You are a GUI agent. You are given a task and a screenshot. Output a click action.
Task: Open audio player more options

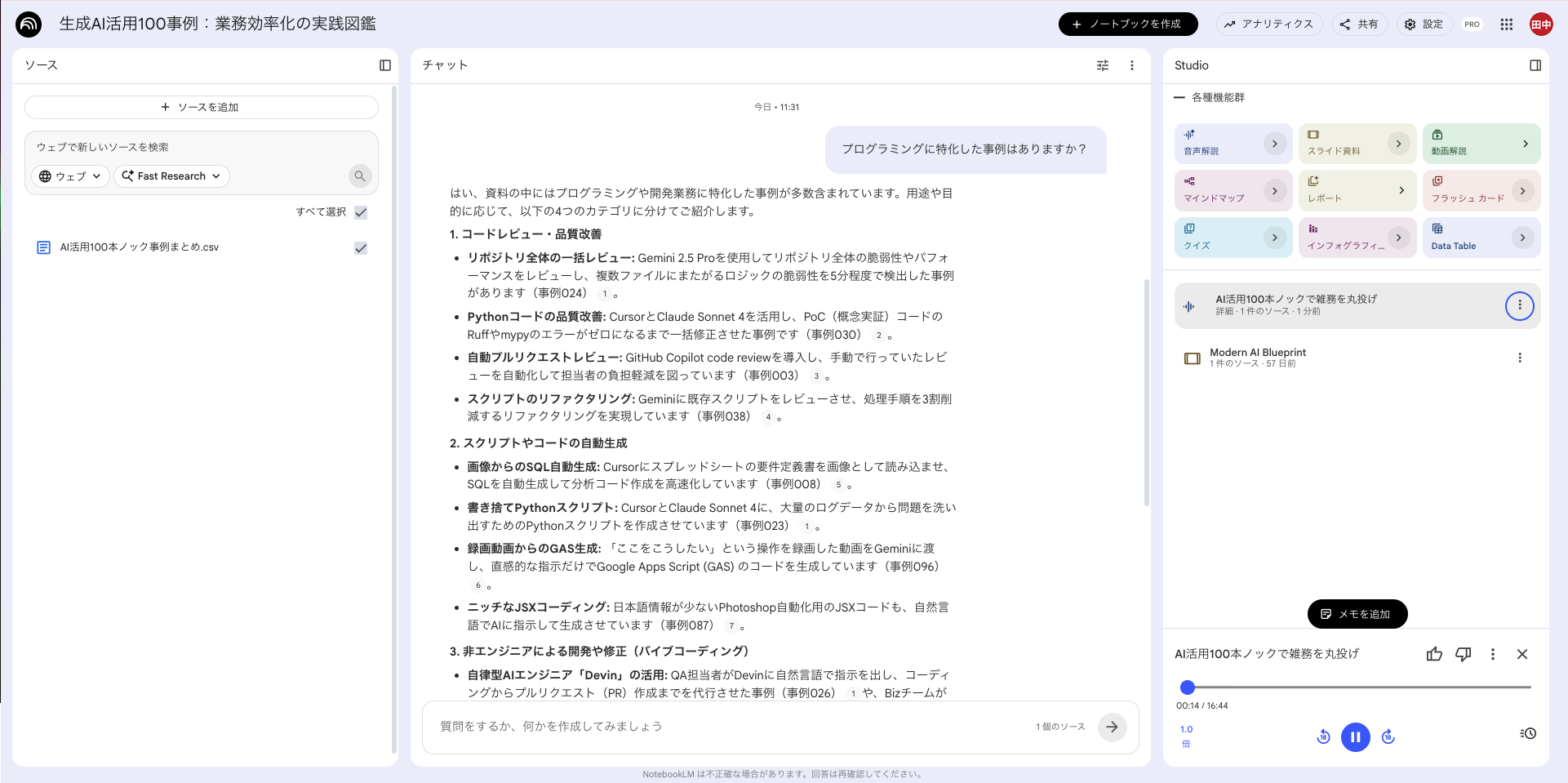click(1493, 654)
